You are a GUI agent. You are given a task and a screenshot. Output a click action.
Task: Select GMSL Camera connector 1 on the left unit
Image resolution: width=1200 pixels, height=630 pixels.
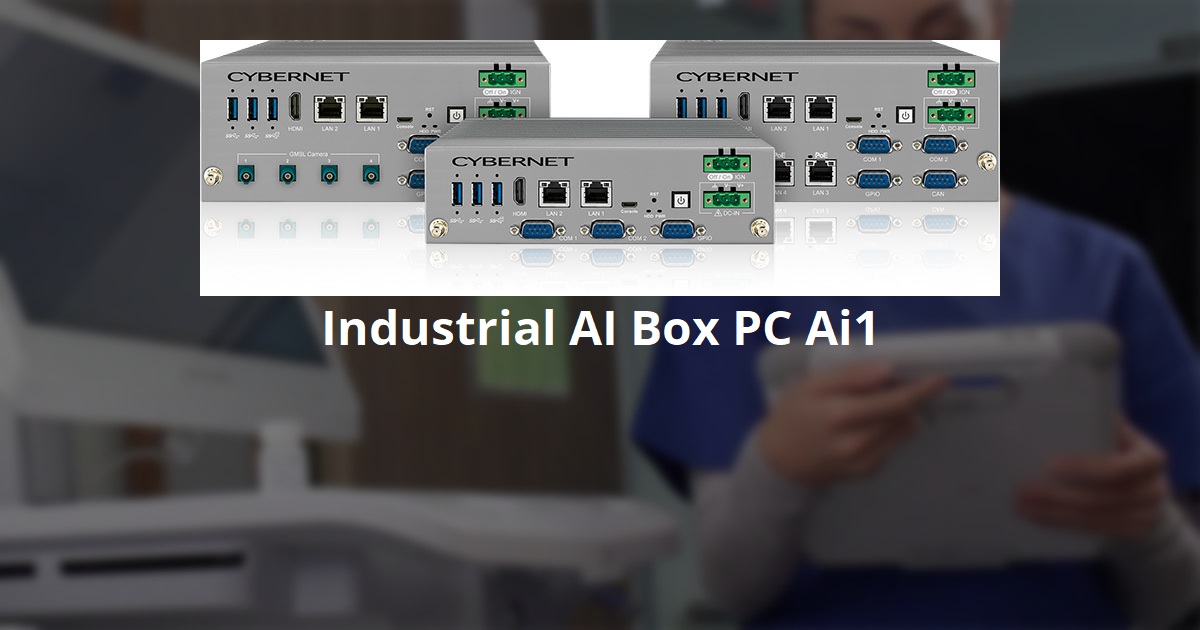click(246, 173)
